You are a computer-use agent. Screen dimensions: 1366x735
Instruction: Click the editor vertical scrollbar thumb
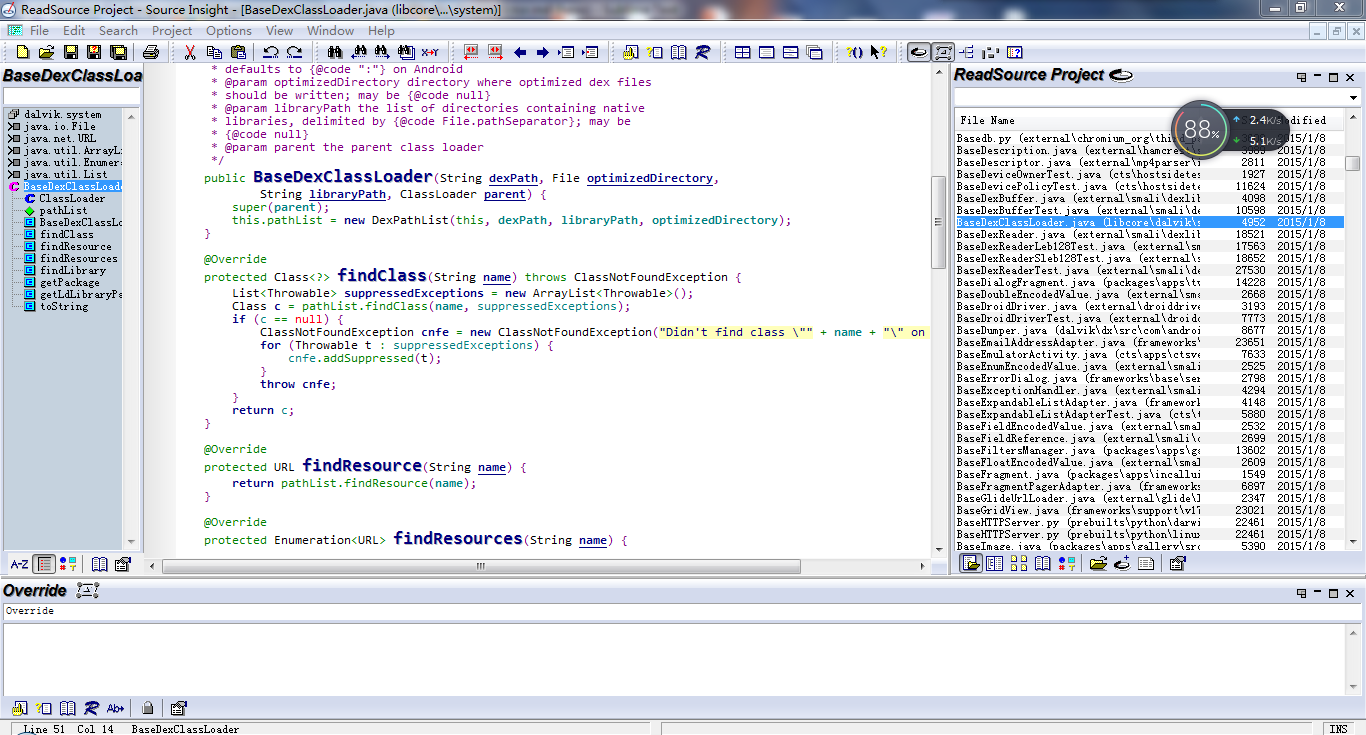point(938,222)
